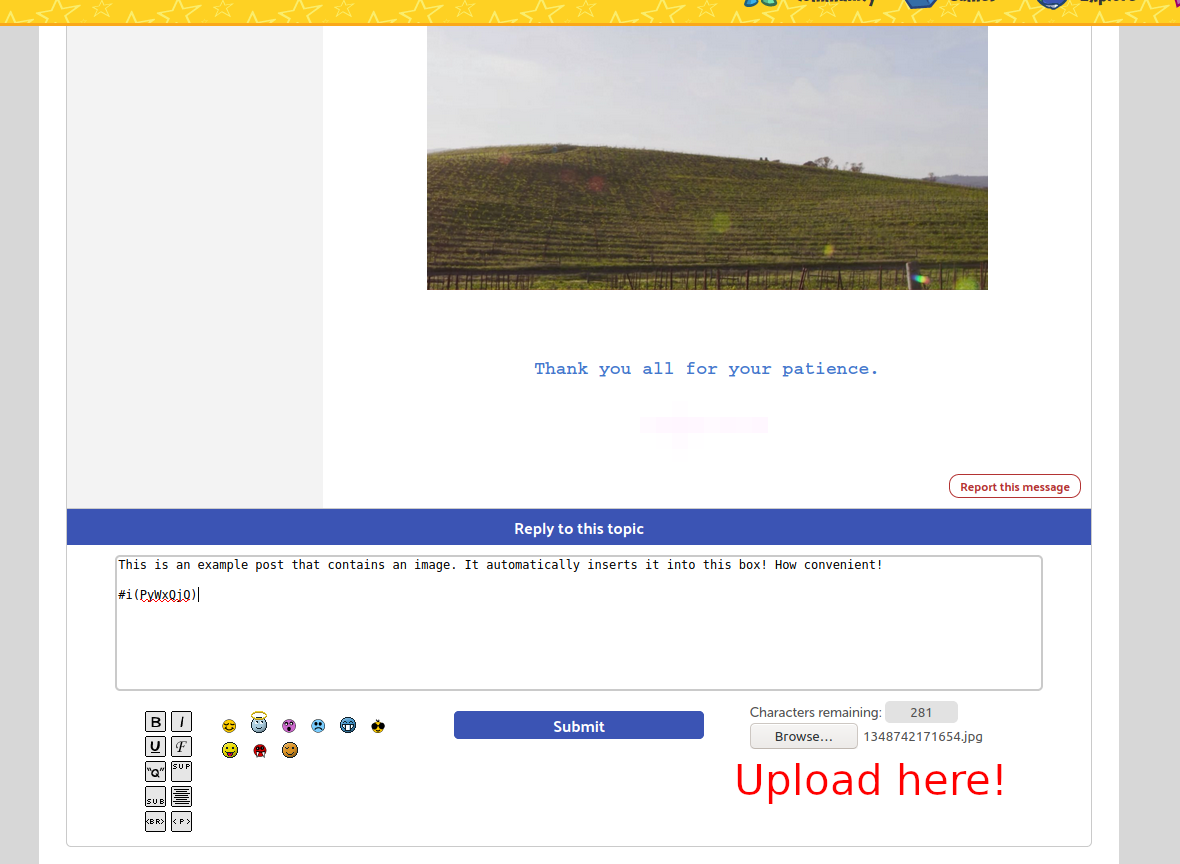The image size is (1180, 864).
Task: Click the center-align text button
Action: pos(181,796)
